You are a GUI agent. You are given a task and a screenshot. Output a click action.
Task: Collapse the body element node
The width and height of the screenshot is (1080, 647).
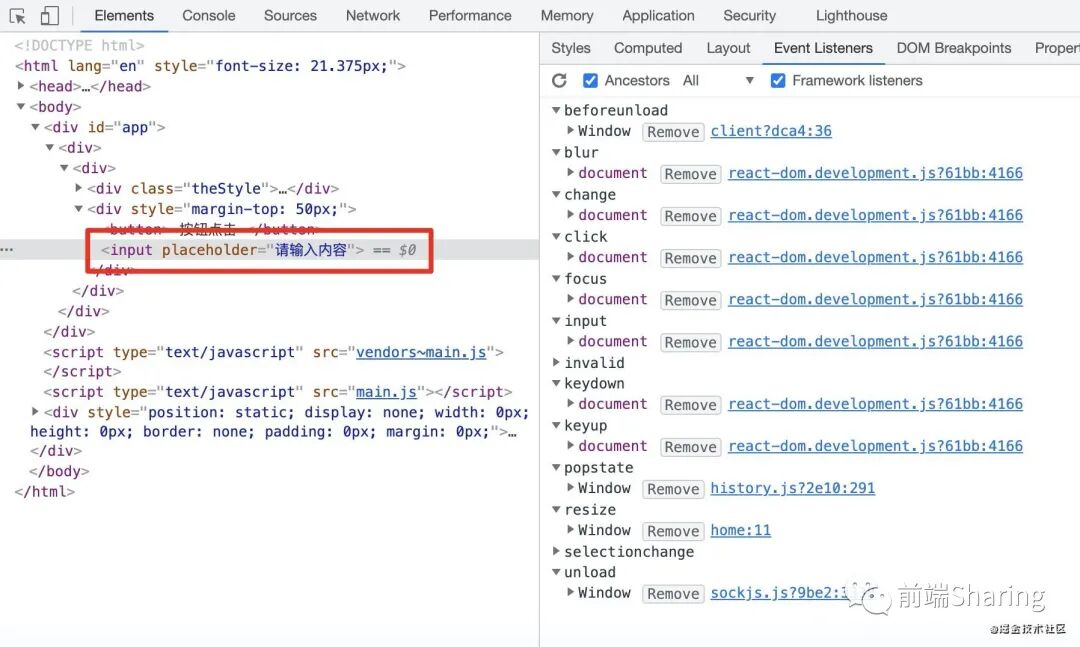pyautogui.click(x=21, y=106)
